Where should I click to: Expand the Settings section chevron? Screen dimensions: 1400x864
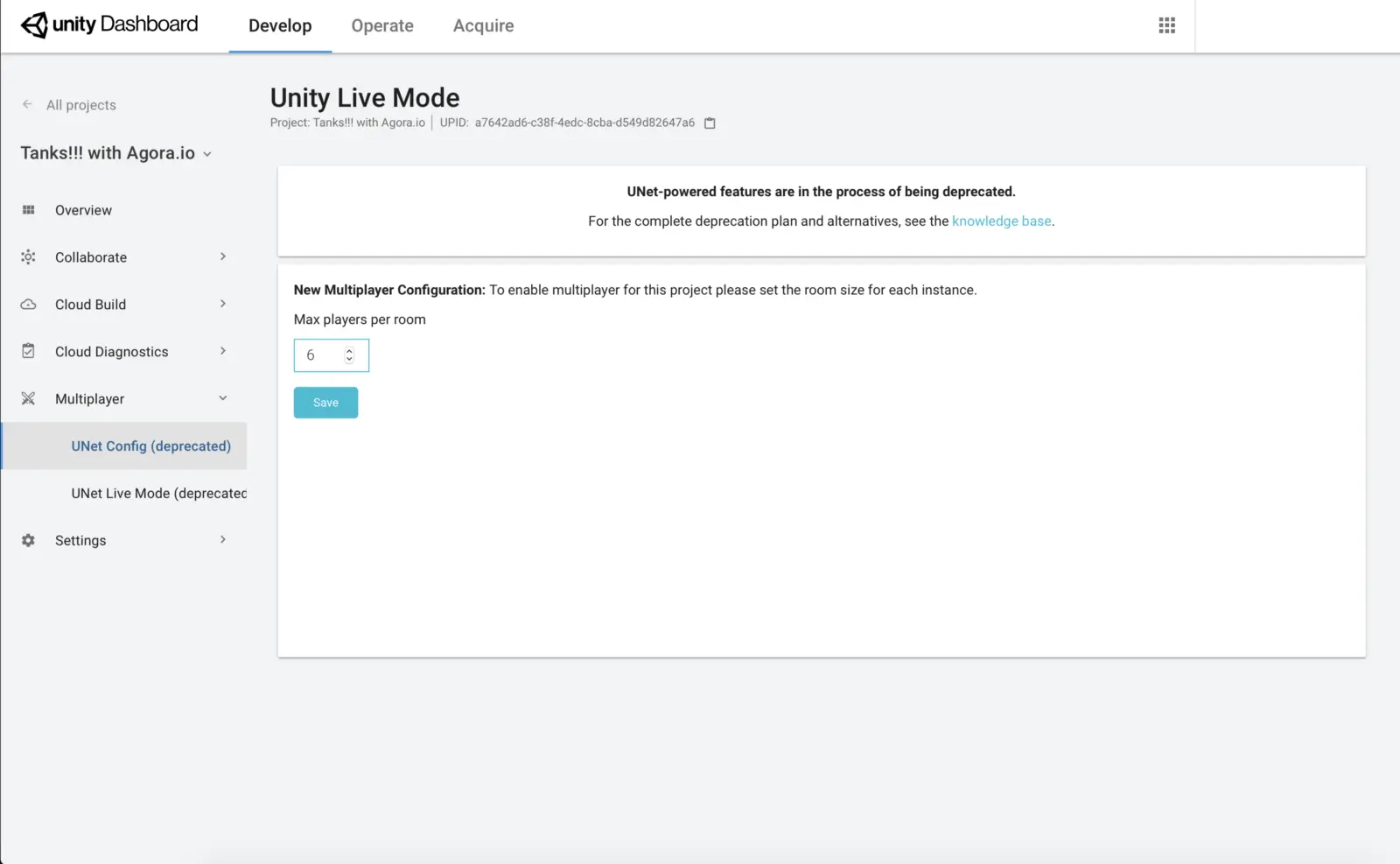[223, 540]
